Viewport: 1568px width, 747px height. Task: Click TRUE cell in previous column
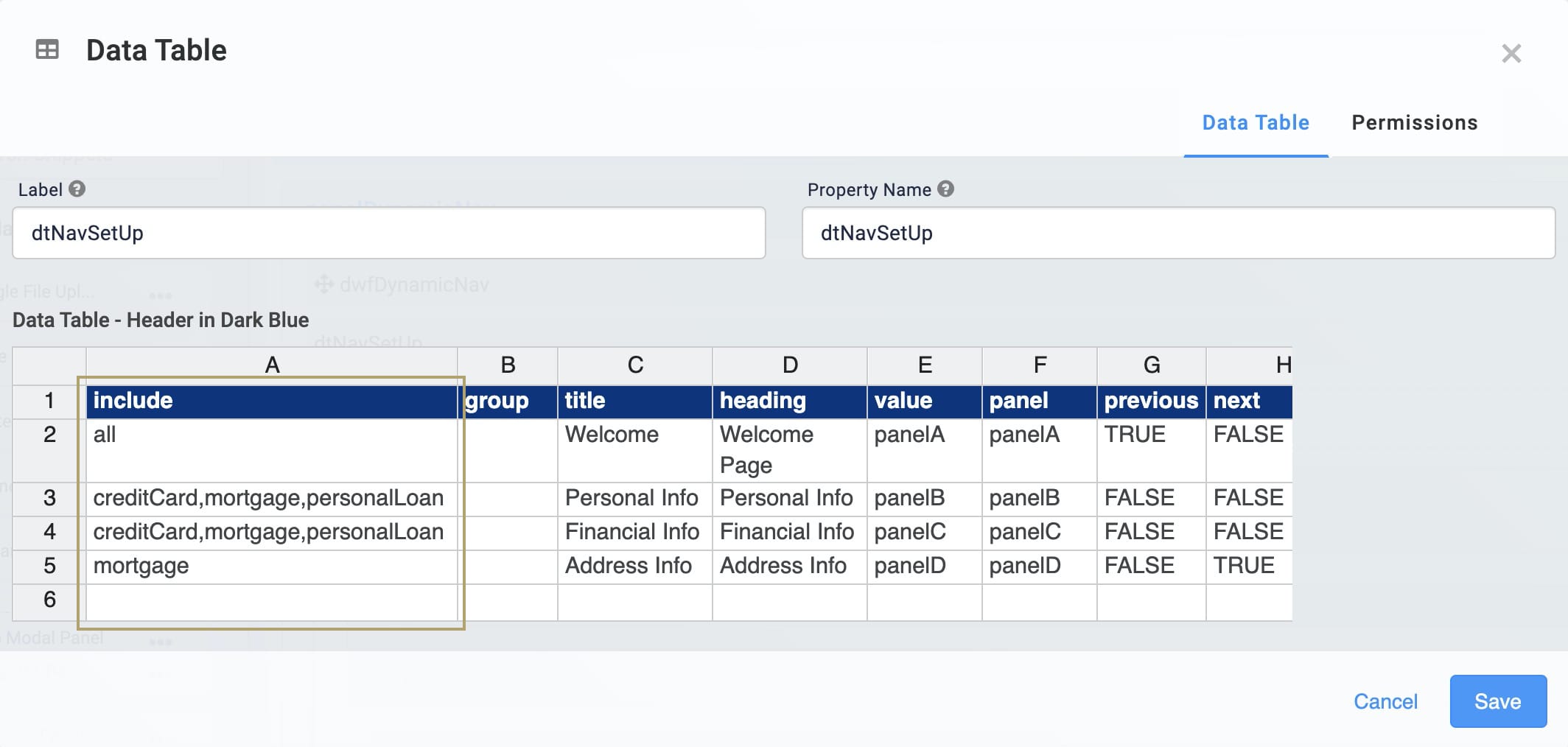(x=1150, y=435)
